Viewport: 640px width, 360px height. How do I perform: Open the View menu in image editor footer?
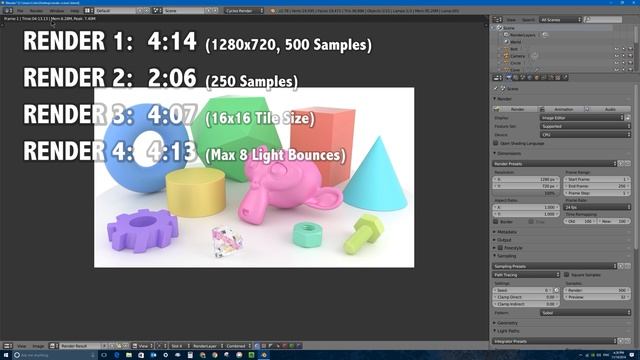(21, 346)
